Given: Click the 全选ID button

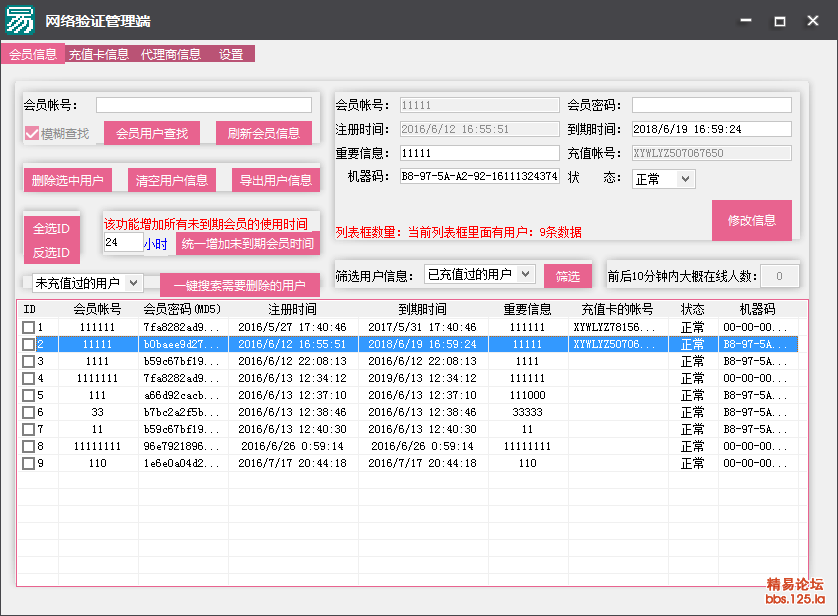Looking at the screenshot, I should pos(51,229).
